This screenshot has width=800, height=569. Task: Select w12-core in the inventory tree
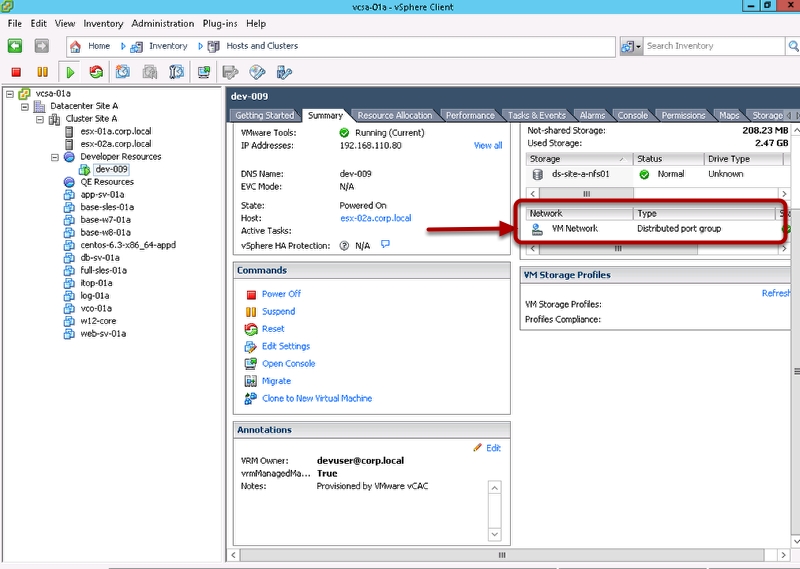point(98,321)
